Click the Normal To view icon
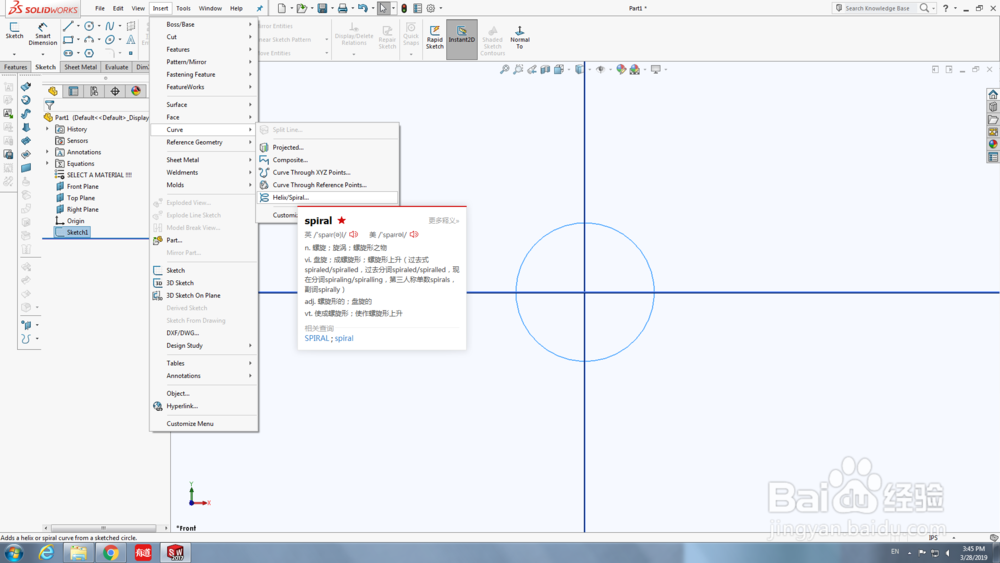 [520, 38]
